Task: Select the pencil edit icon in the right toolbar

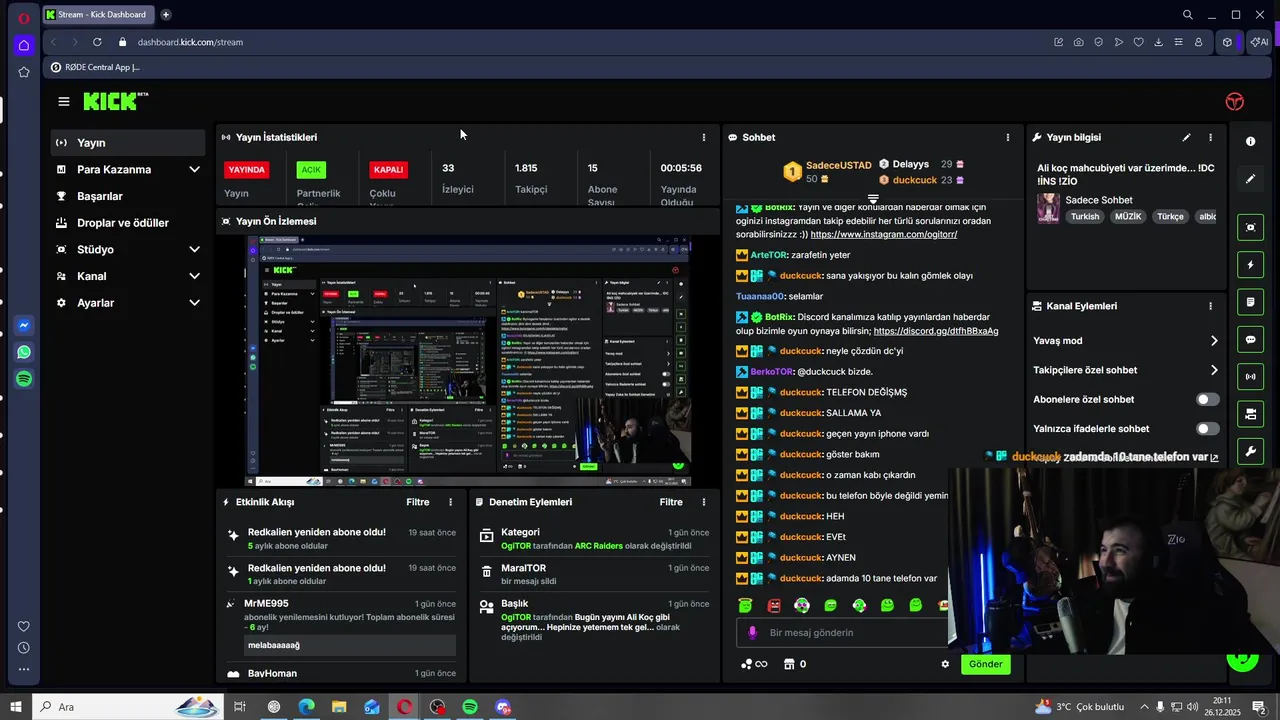Action: pos(1250,179)
